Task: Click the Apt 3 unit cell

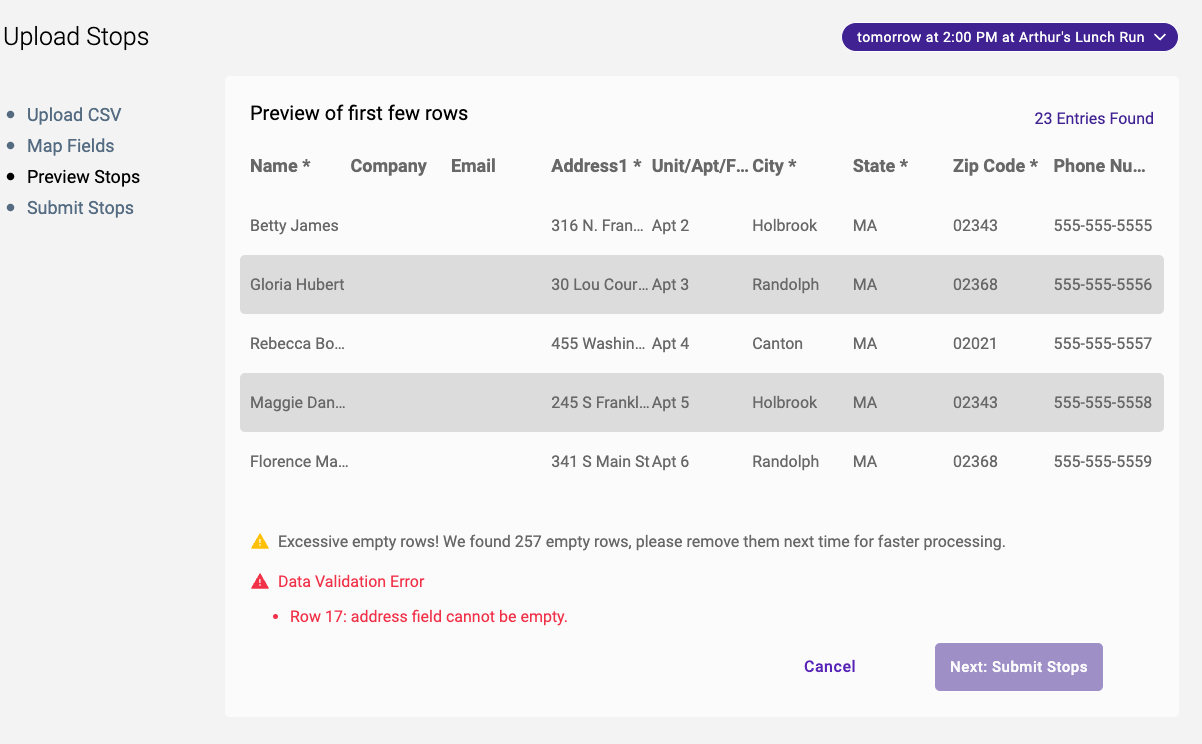Action: 670,285
